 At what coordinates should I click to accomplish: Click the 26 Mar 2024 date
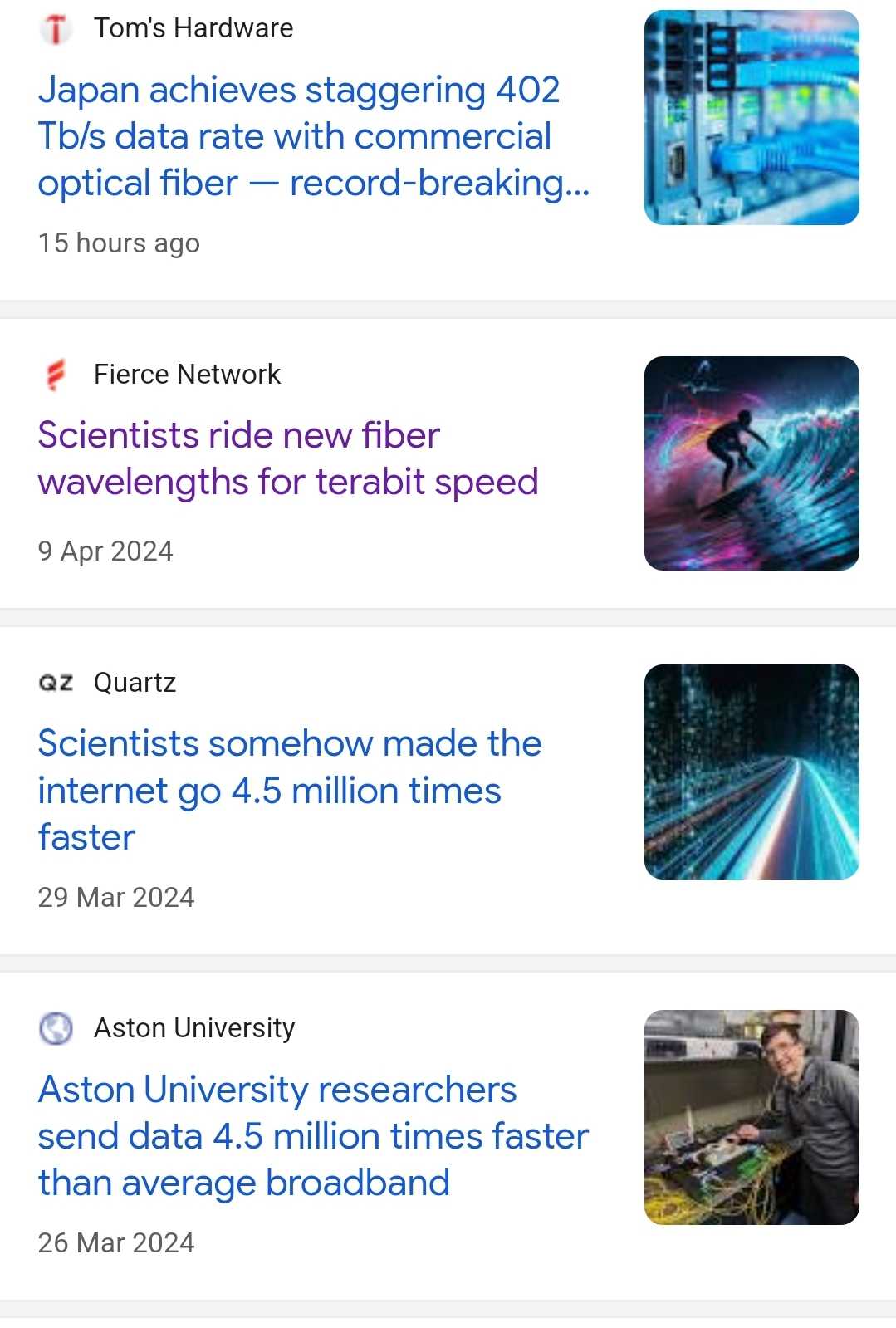[x=116, y=1243]
